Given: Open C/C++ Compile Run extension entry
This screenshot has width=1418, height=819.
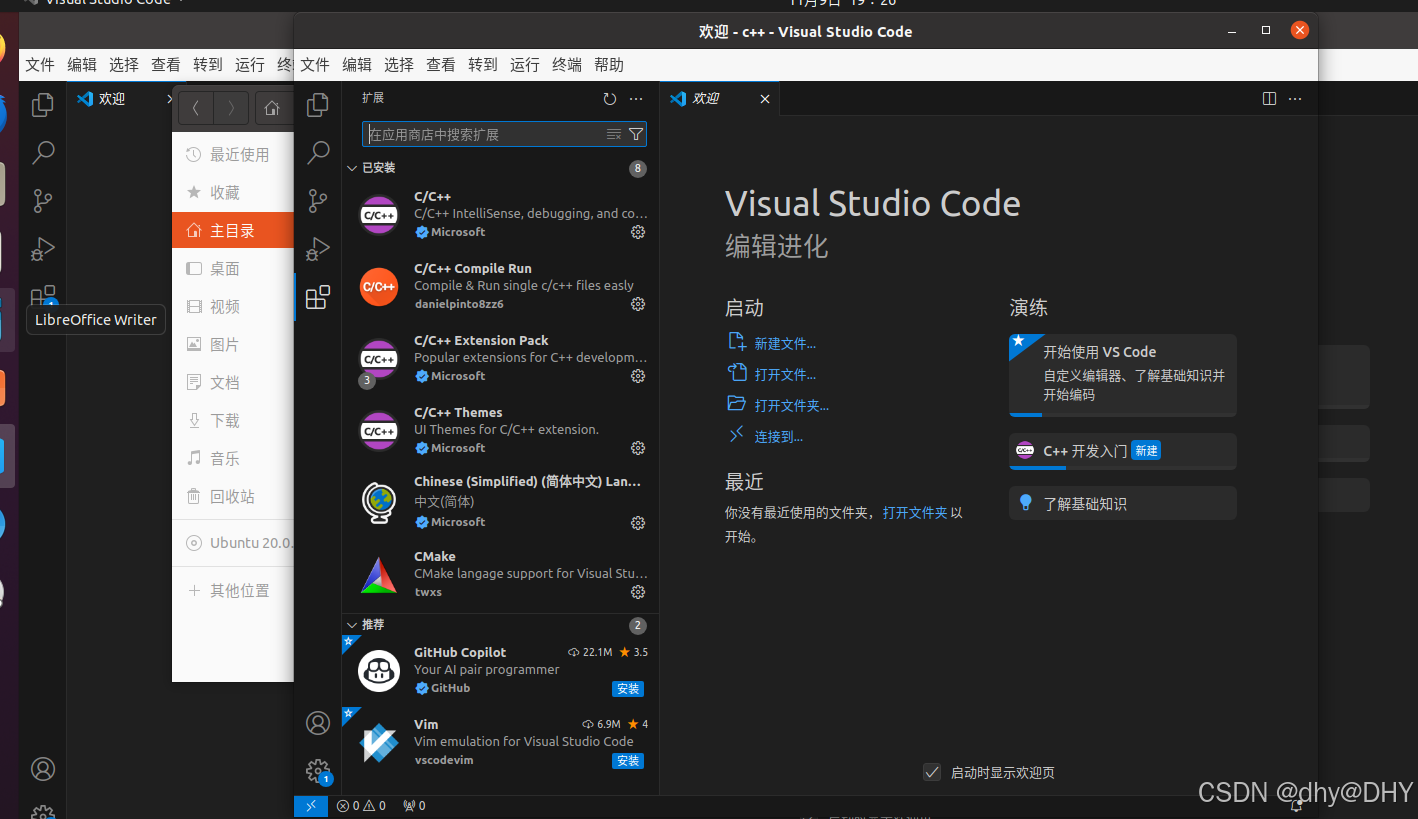Looking at the screenshot, I should click(500, 286).
